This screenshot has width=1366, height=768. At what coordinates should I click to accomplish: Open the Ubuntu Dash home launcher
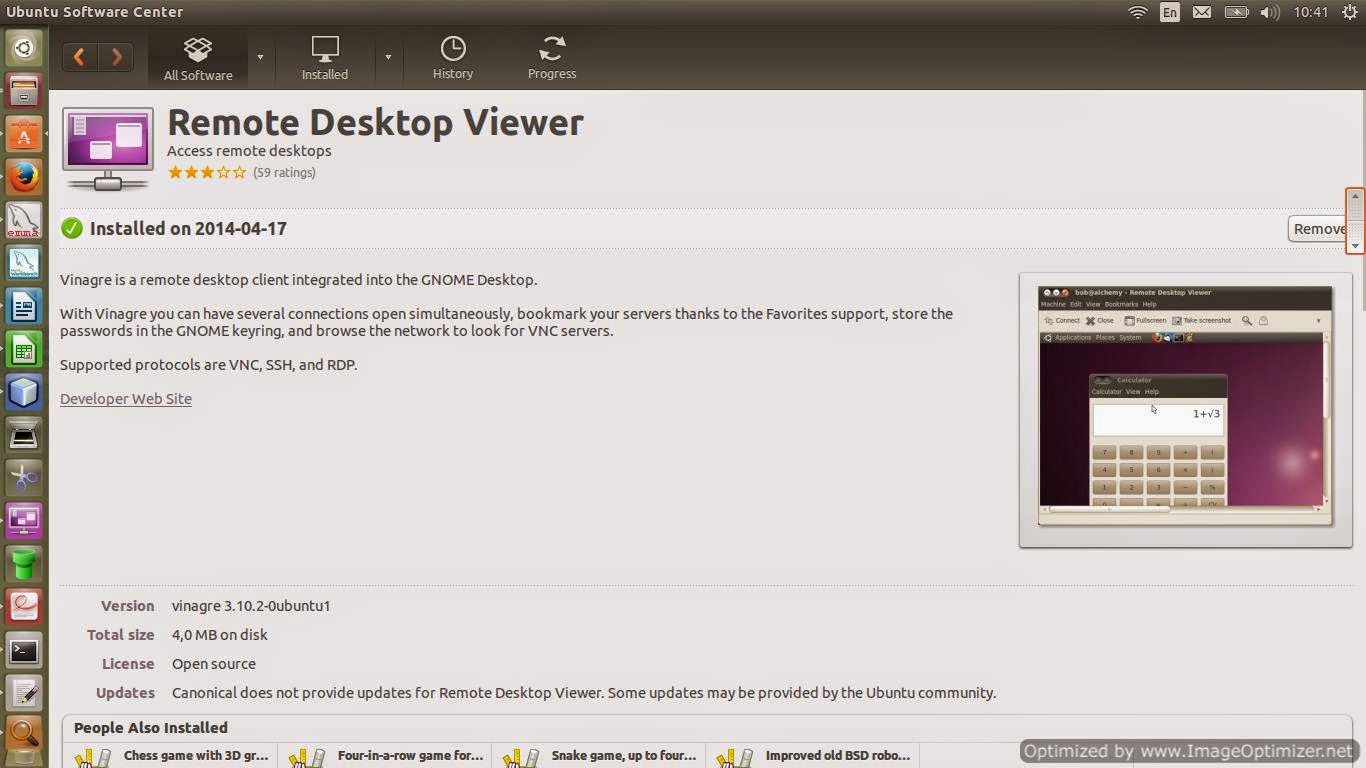tap(24, 47)
